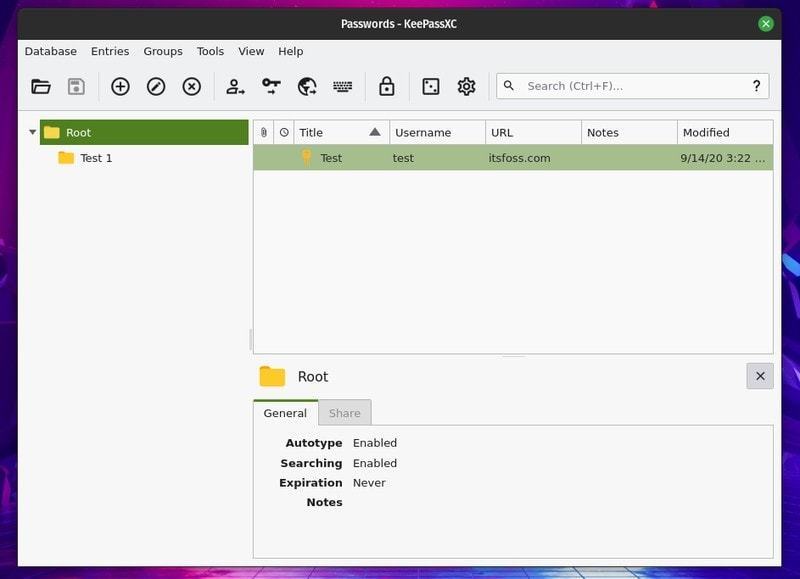The image size is (800, 579).
Task: Focus the Search input field
Action: pyautogui.click(x=630, y=86)
